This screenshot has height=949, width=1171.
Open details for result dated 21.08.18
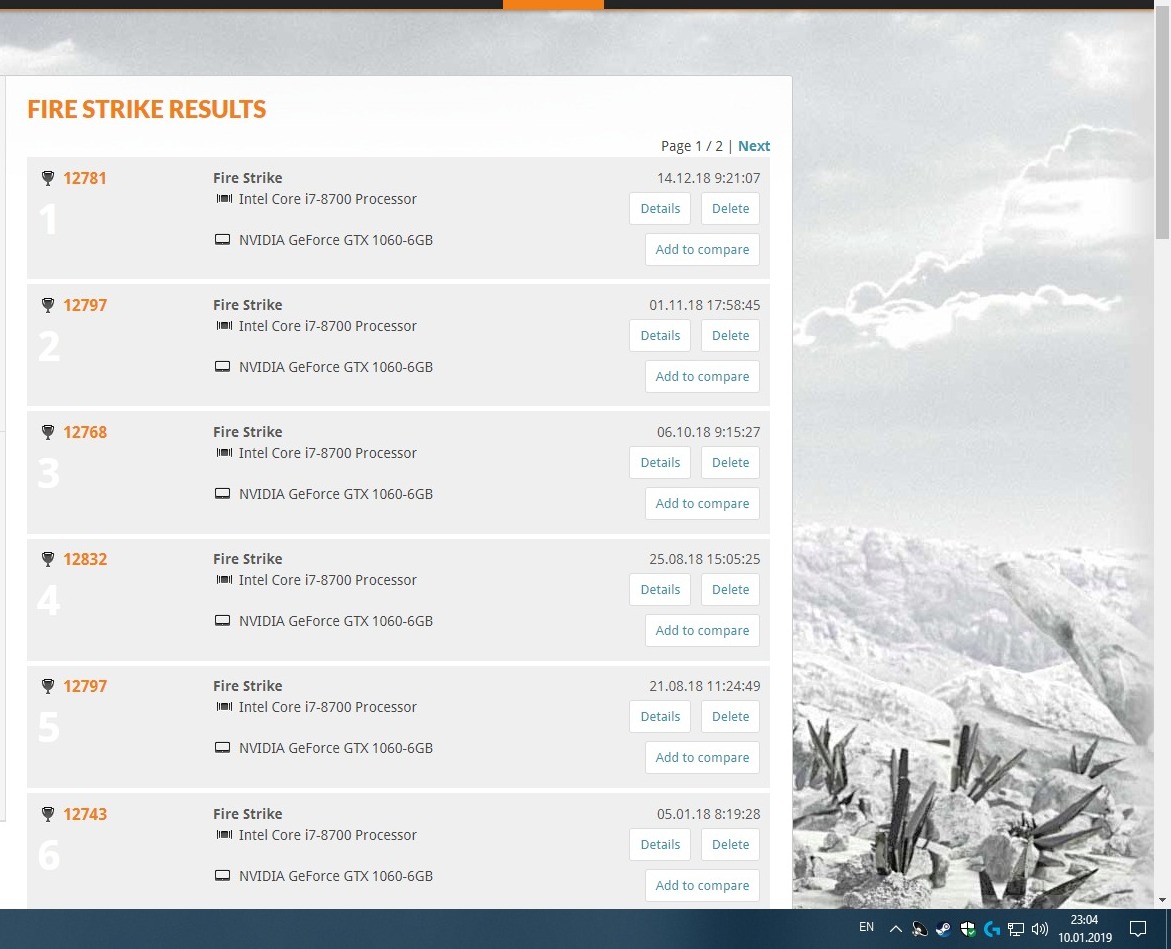(660, 716)
